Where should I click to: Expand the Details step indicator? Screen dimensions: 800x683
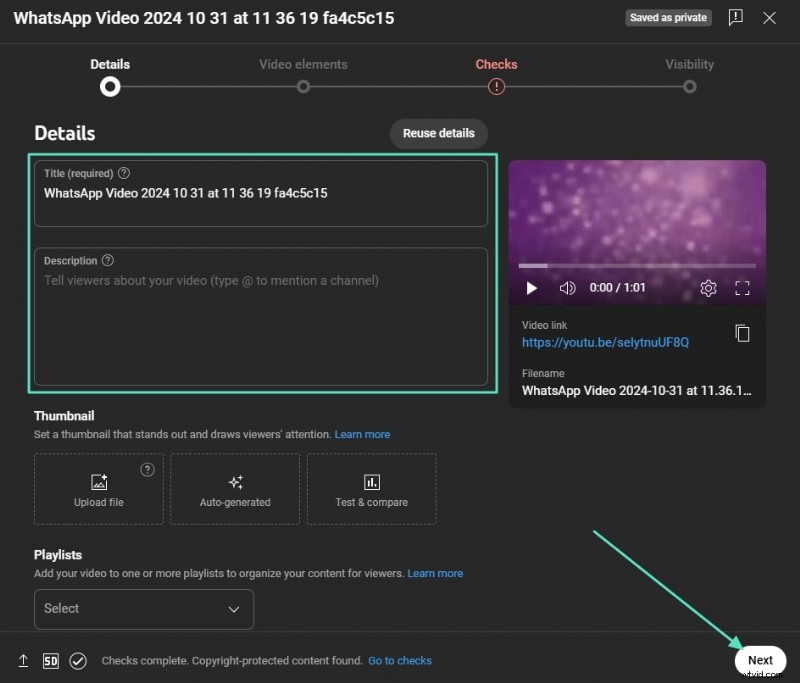(x=110, y=87)
